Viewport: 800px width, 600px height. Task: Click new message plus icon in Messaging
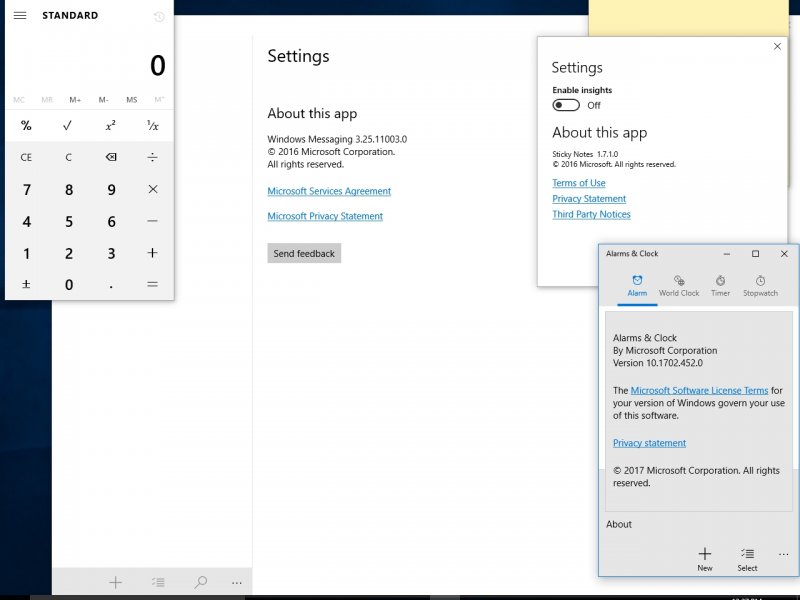(115, 582)
